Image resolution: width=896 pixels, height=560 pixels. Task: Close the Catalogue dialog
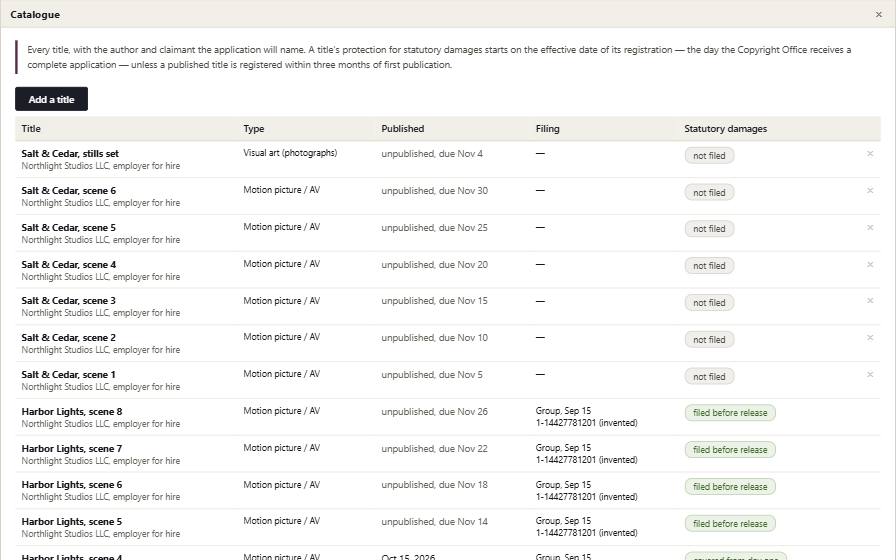point(878,14)
